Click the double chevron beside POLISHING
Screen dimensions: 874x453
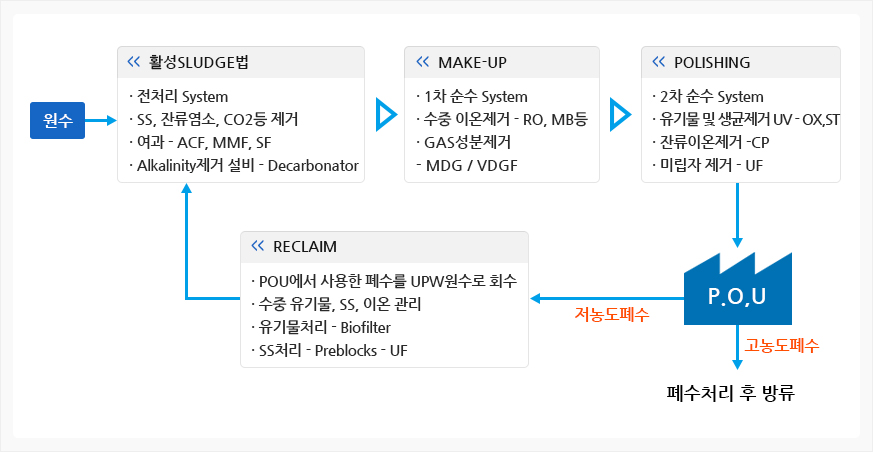pyautogui.click(x=659, y=62)
